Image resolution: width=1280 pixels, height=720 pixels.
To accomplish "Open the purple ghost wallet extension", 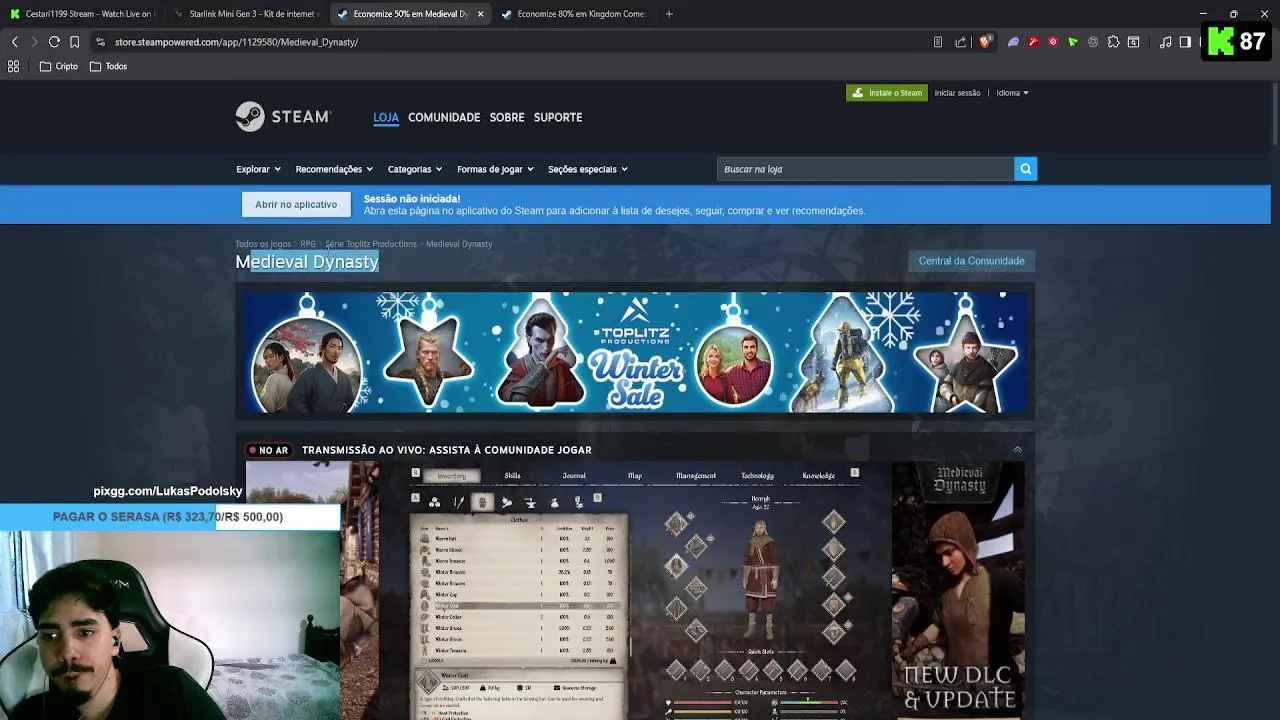I will 1013,42.
